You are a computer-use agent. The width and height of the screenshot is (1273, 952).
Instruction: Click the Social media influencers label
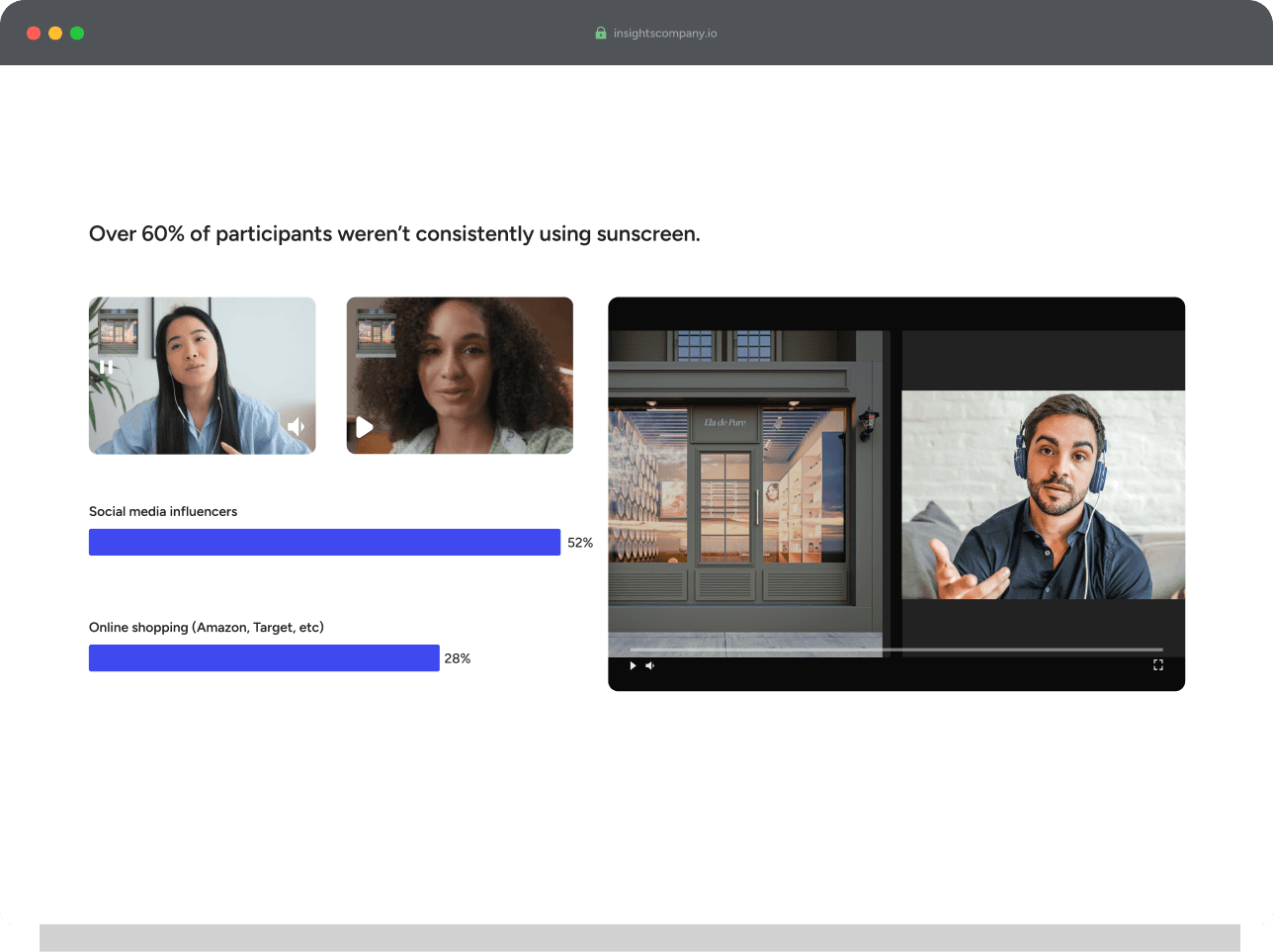[163, 511]
